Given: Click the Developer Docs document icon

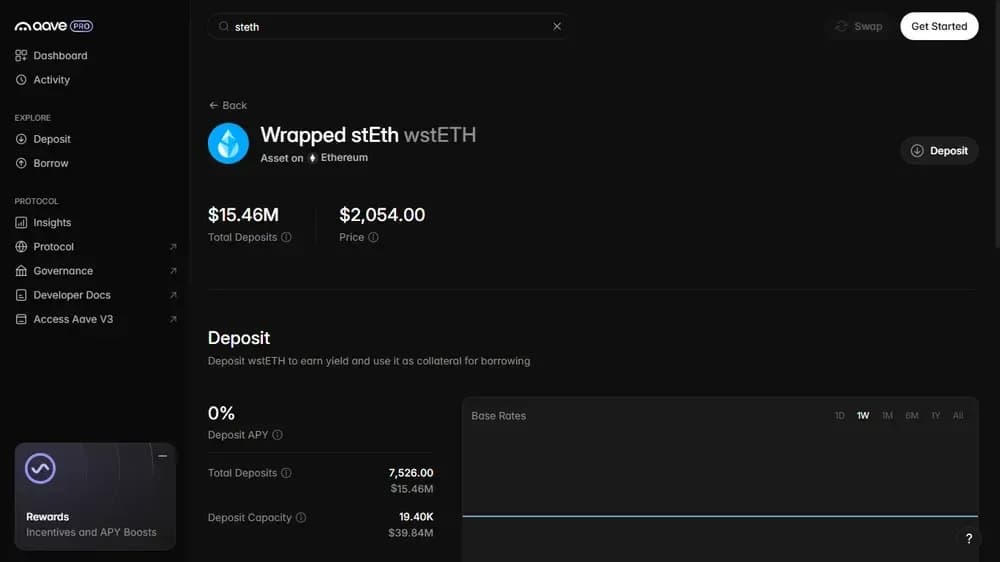Looking at the screenshot, I should (21, 295).
